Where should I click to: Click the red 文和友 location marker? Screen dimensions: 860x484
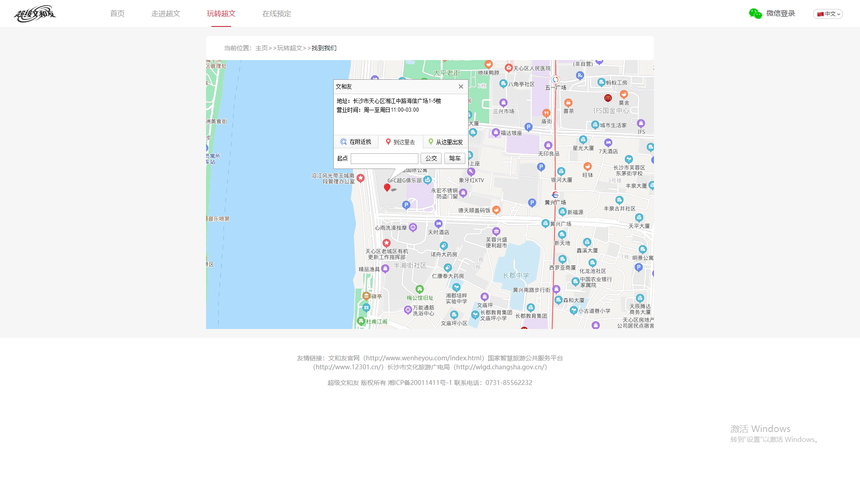[x=387, y=188]
